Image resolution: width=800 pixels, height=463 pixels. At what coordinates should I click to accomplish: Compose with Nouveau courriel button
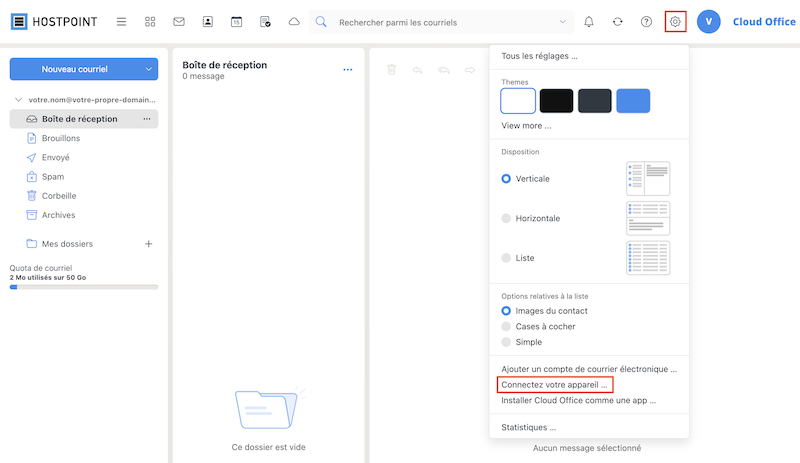[x=74, y=69]
